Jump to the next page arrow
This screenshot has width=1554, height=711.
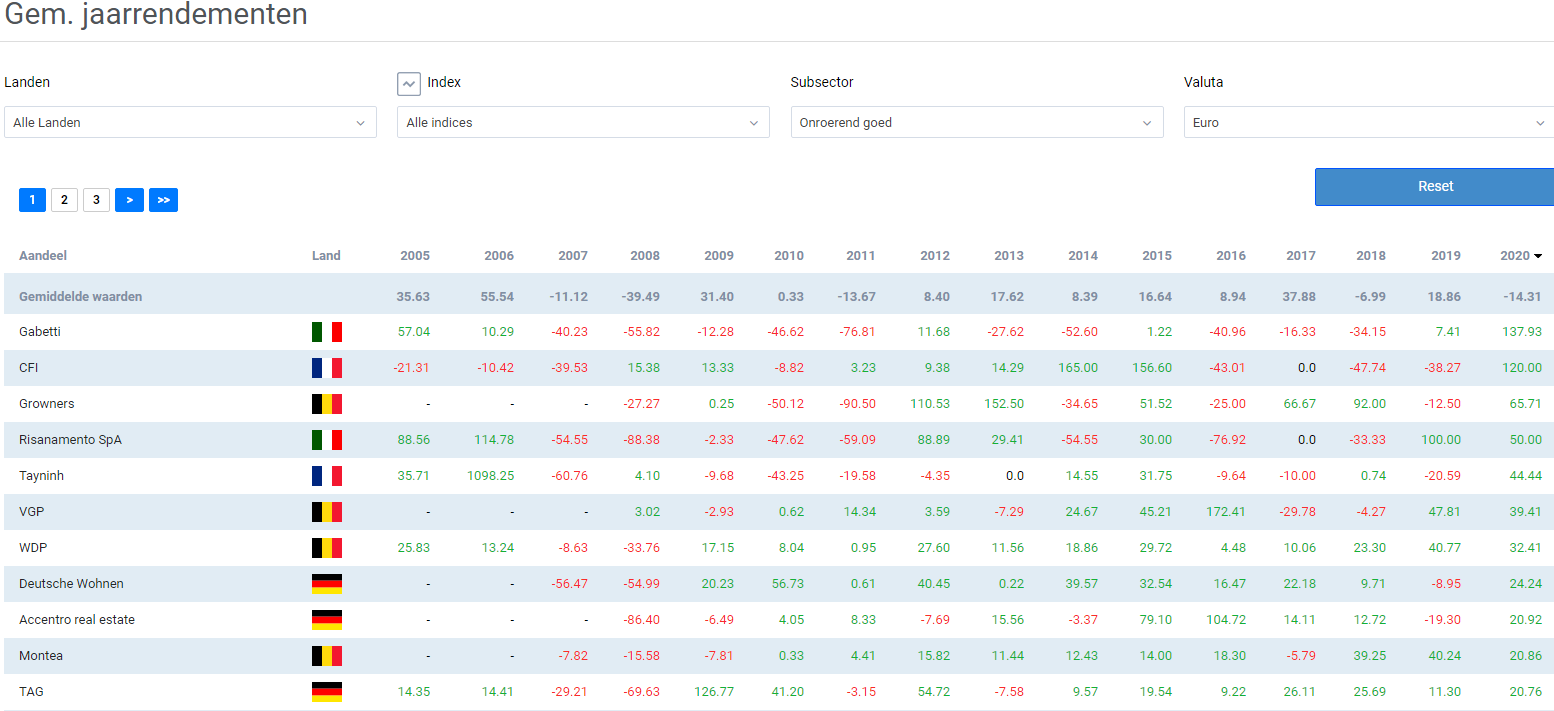point(129,200)
